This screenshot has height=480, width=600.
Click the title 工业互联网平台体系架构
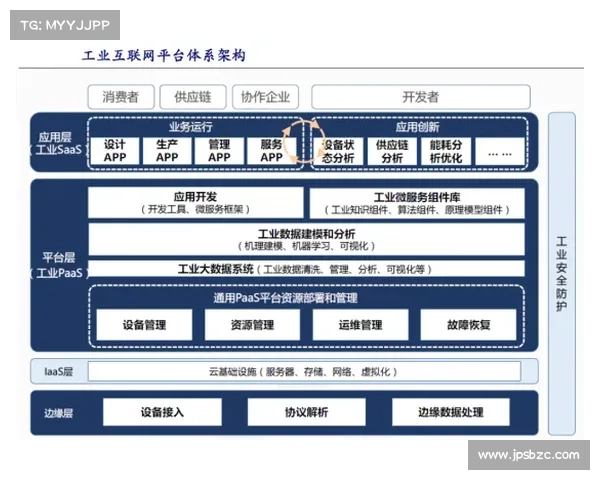click(164, 56)
